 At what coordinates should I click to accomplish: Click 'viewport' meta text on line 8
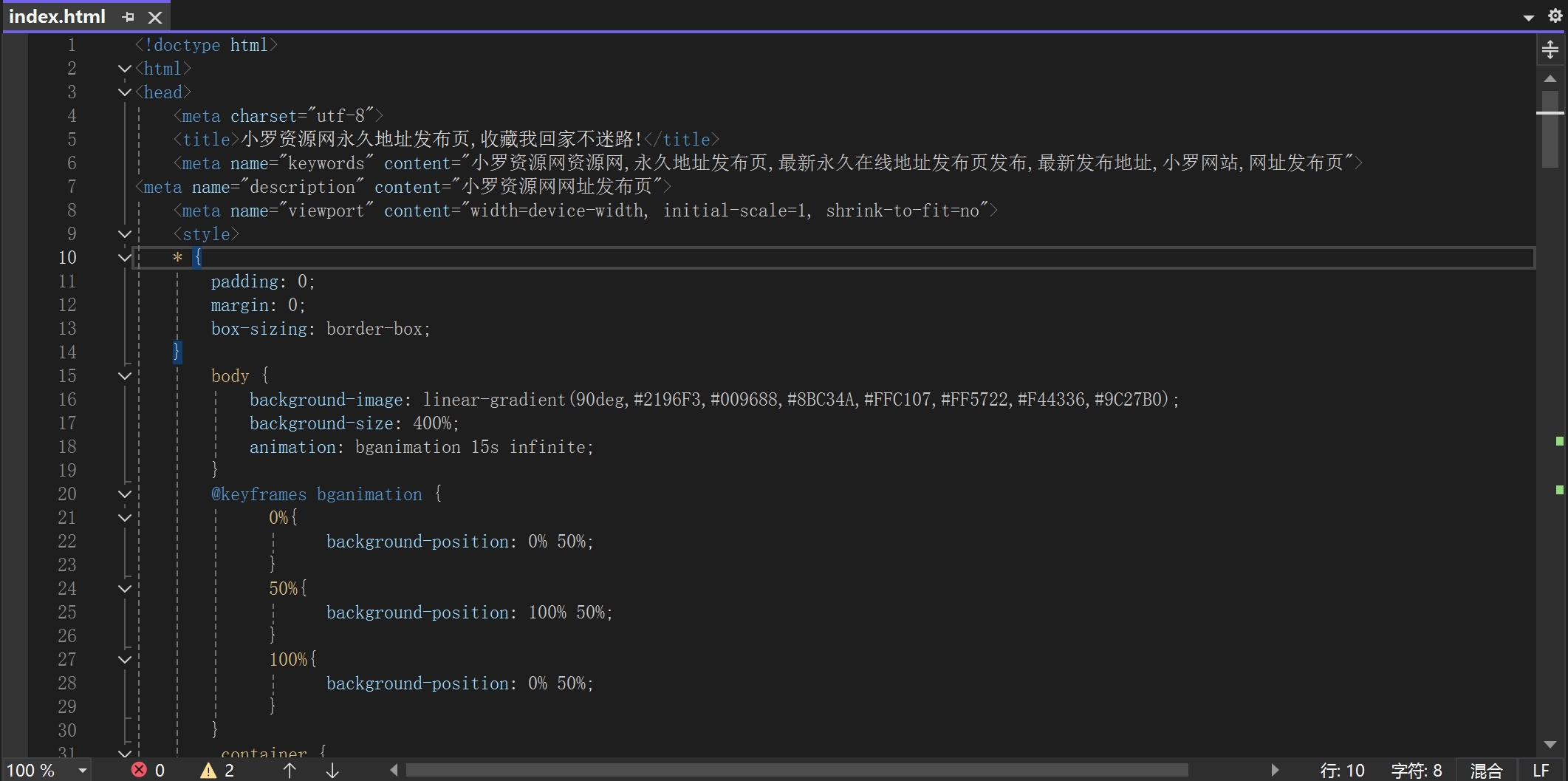tap(586, 211)
